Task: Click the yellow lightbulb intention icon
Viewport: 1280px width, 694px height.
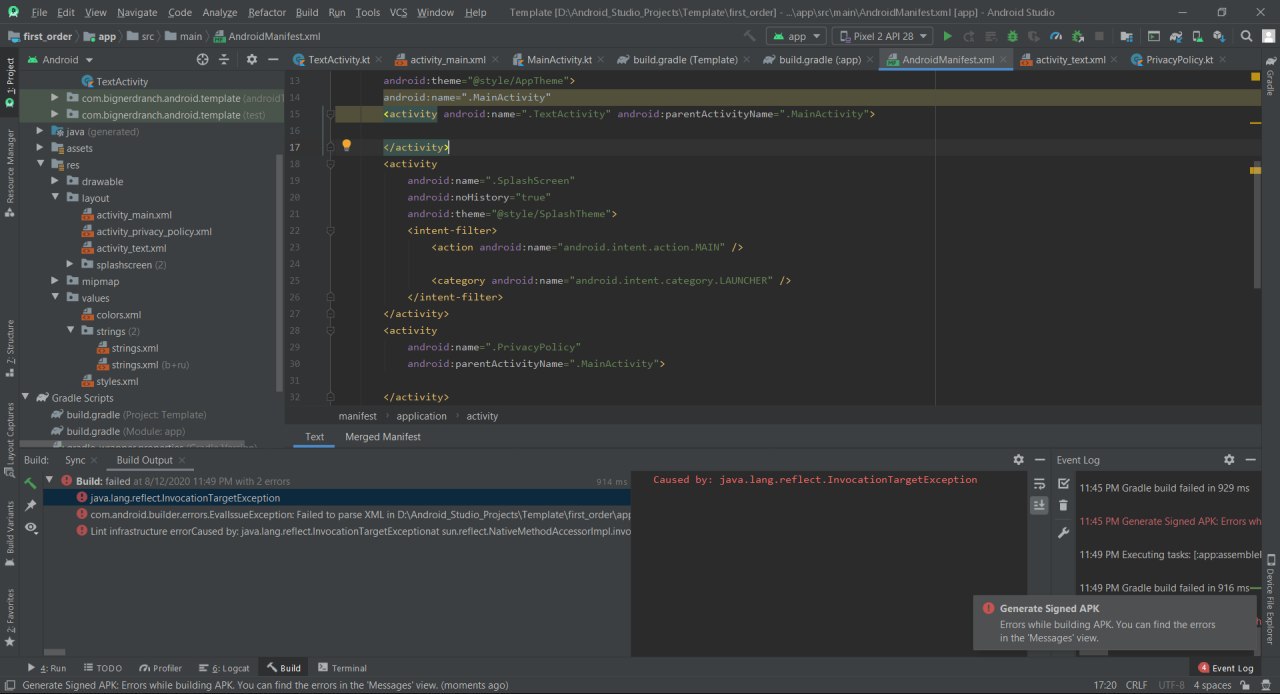Action: [347, 146]
